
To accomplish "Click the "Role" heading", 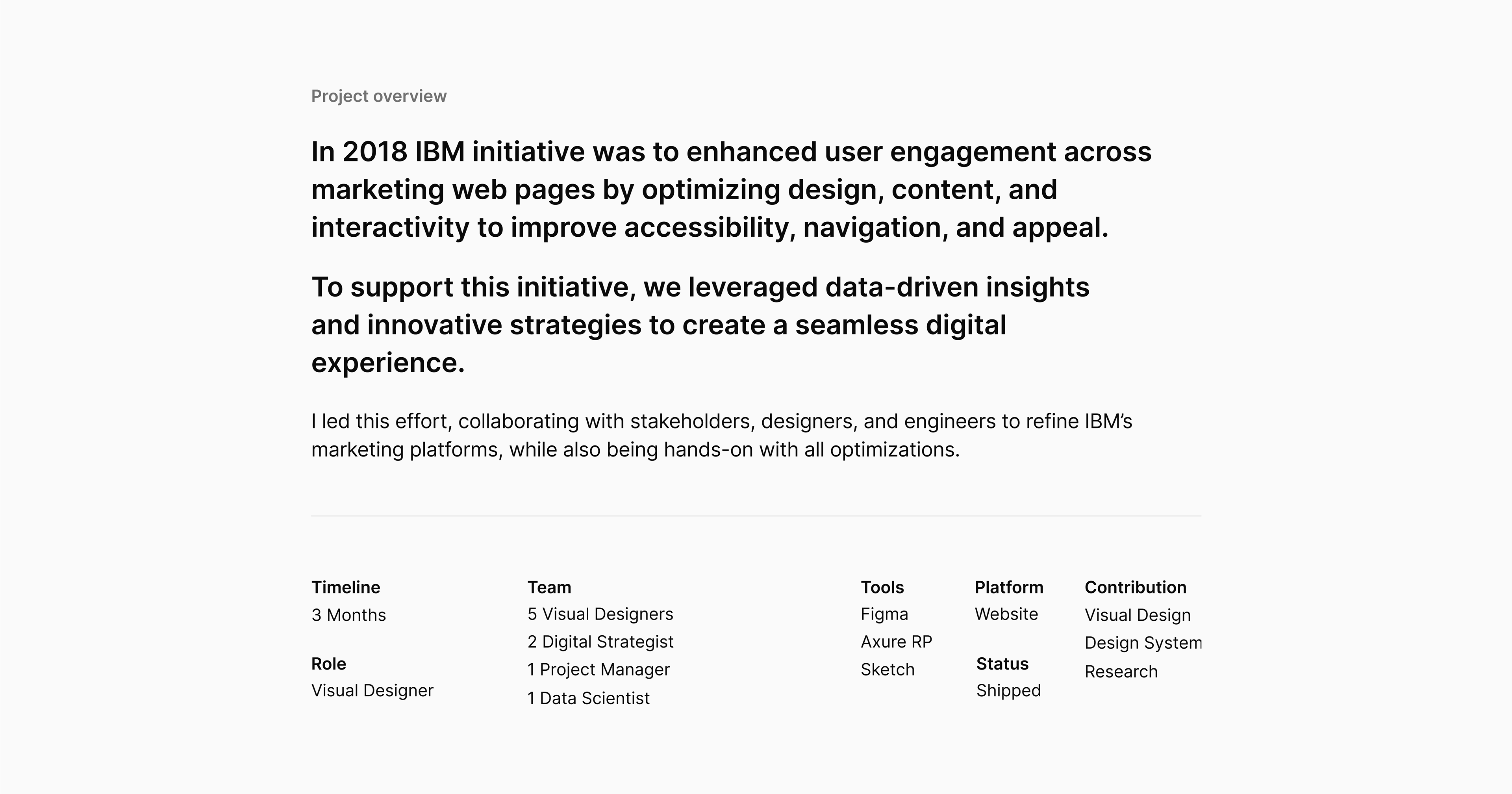I will 329,664.
